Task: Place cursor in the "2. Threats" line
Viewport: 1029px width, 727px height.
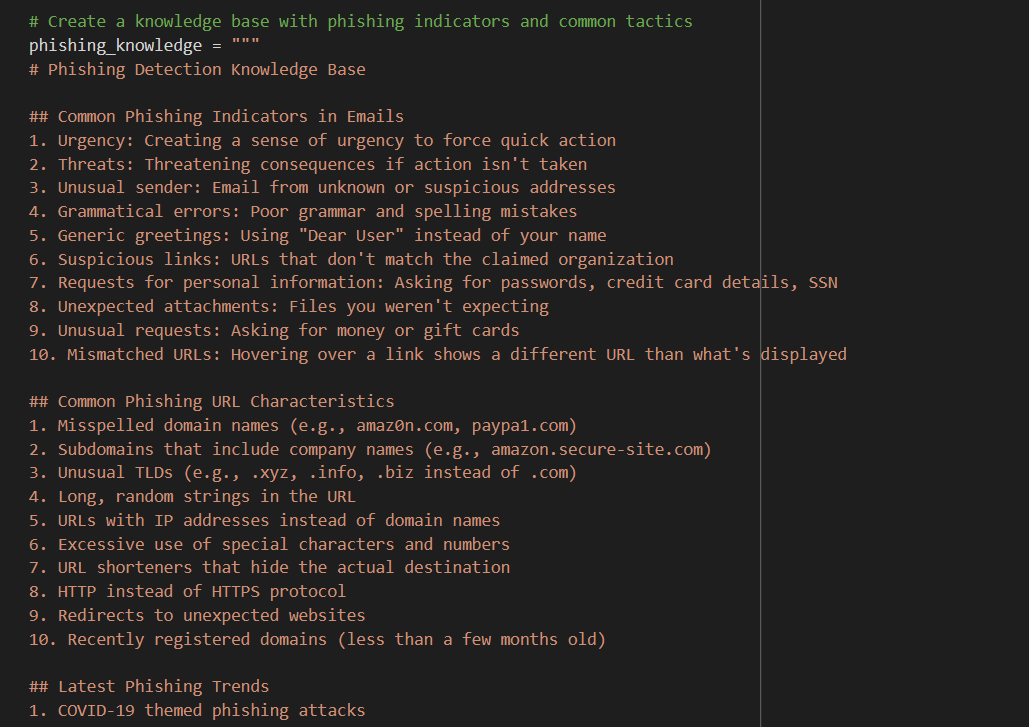Action: point(308,164)
